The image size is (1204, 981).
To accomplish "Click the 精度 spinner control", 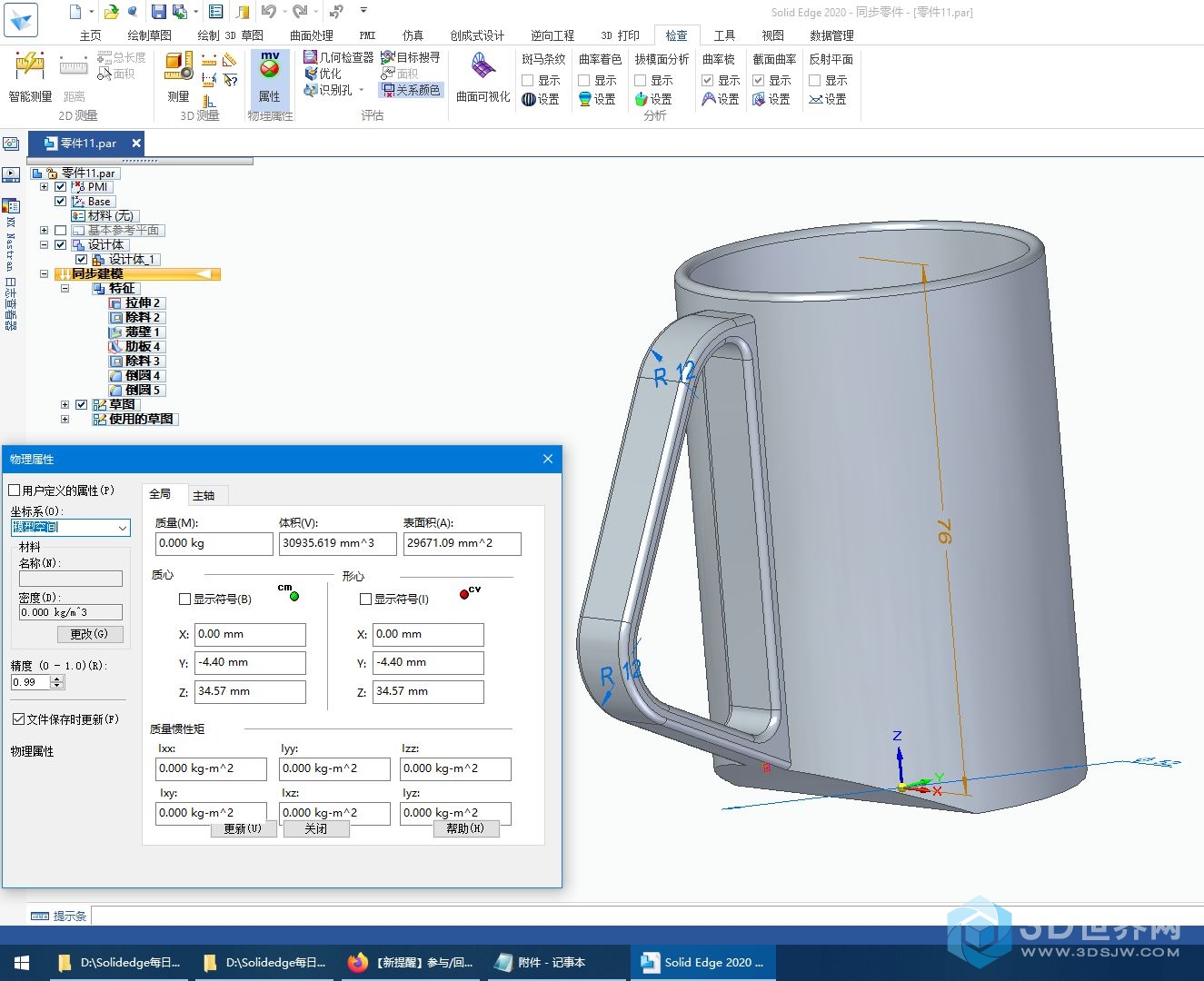I will 57,681.
